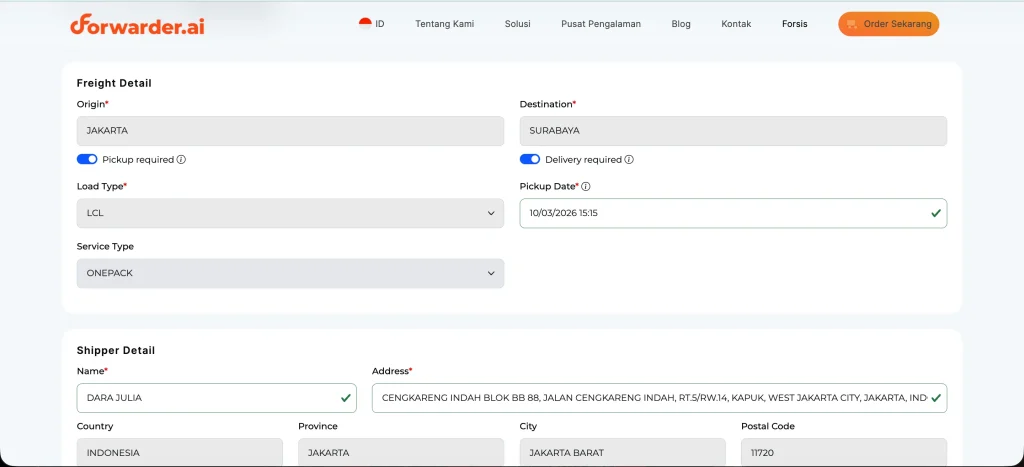Click the Address label
Screen dimensions: 1024x467
(x=391, y=370)
